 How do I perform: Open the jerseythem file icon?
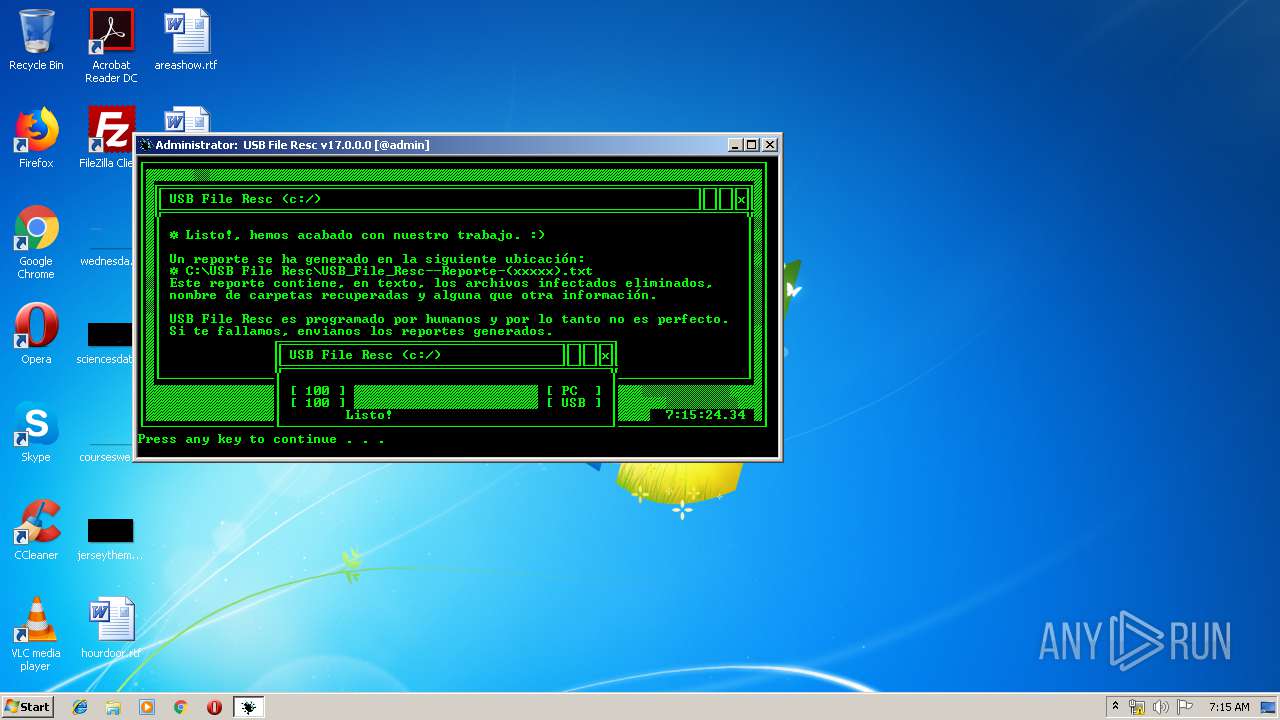pyautogui.click(x=110, y=539)
